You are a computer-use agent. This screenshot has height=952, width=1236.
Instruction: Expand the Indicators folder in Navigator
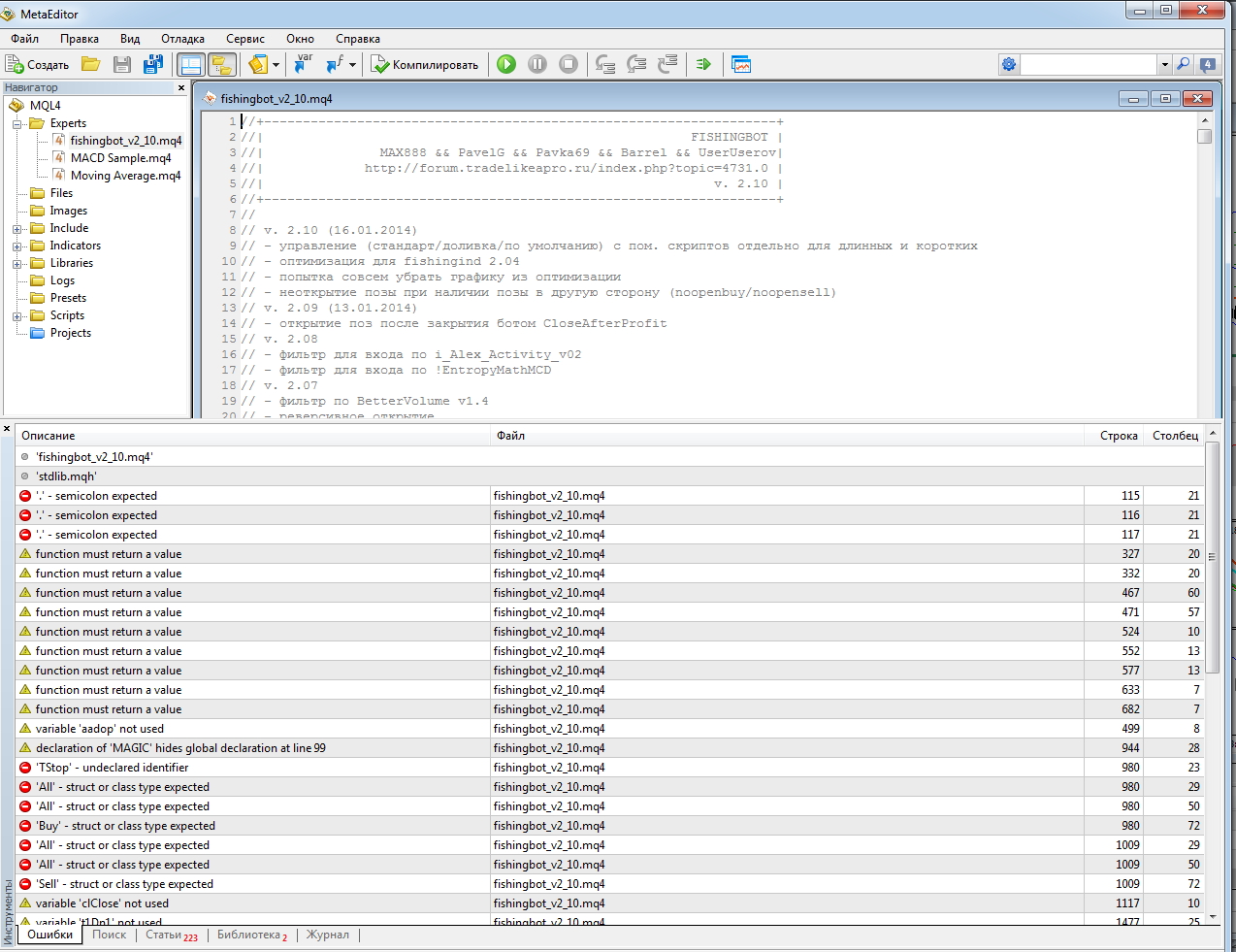tap(16, 246)
